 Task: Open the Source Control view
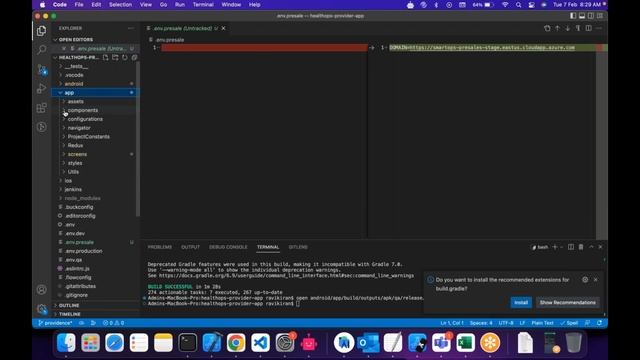point(42,69)
